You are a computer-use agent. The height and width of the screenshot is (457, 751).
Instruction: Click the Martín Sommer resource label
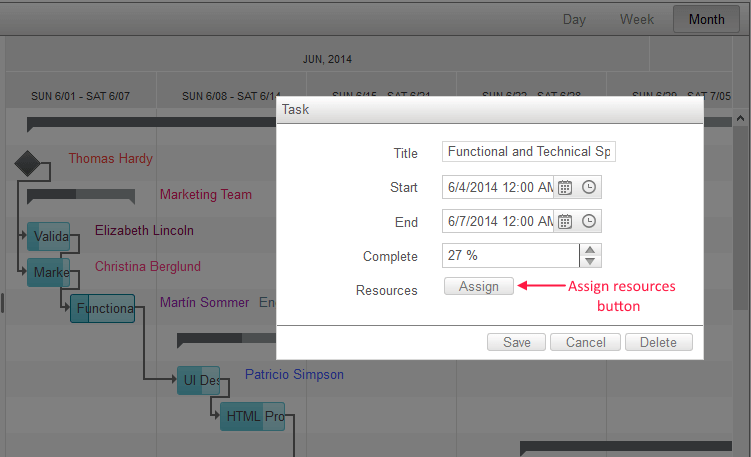pyautogui.click(x=205, y=302)
